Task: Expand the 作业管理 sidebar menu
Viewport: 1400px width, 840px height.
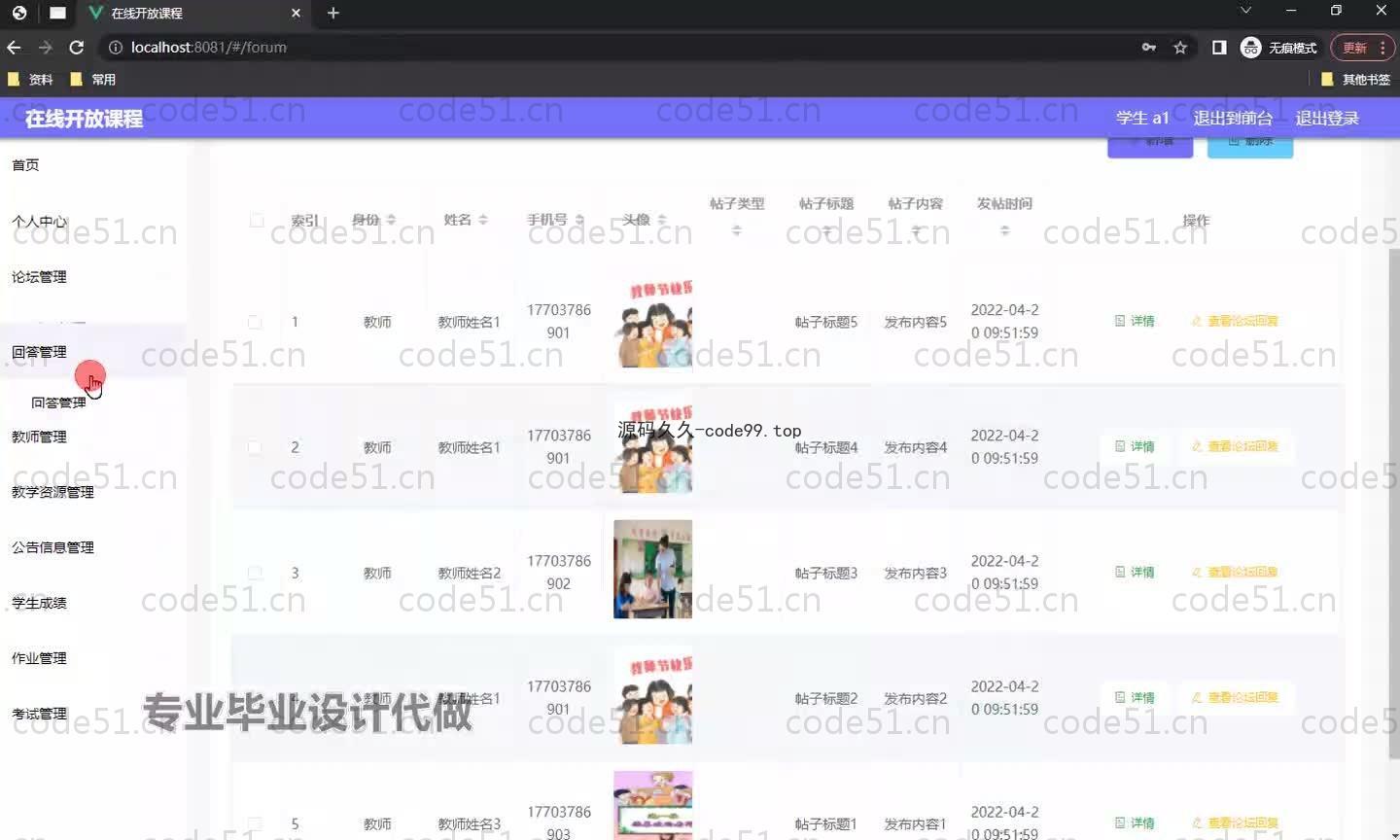Action: 39,657
